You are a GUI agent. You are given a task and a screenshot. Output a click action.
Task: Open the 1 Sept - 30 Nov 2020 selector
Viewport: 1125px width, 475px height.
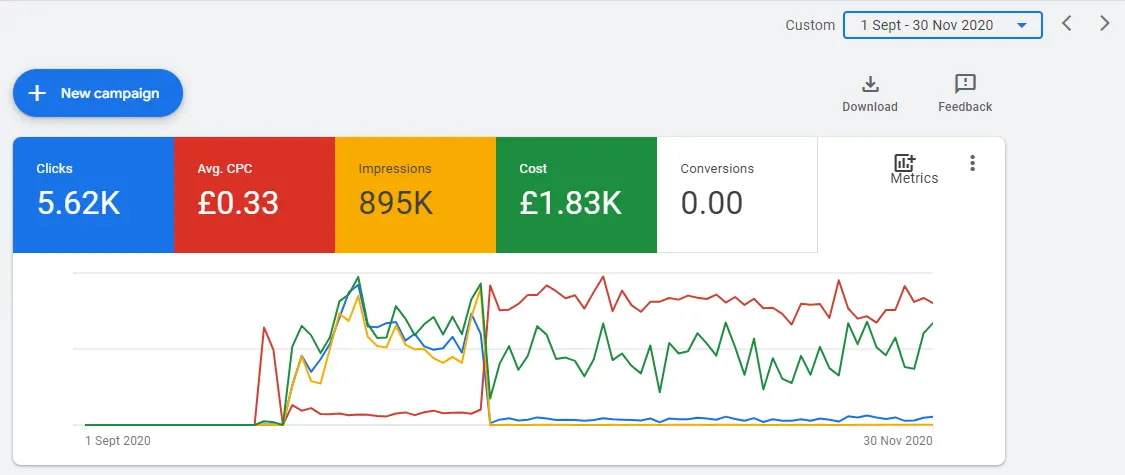(943, 25)
